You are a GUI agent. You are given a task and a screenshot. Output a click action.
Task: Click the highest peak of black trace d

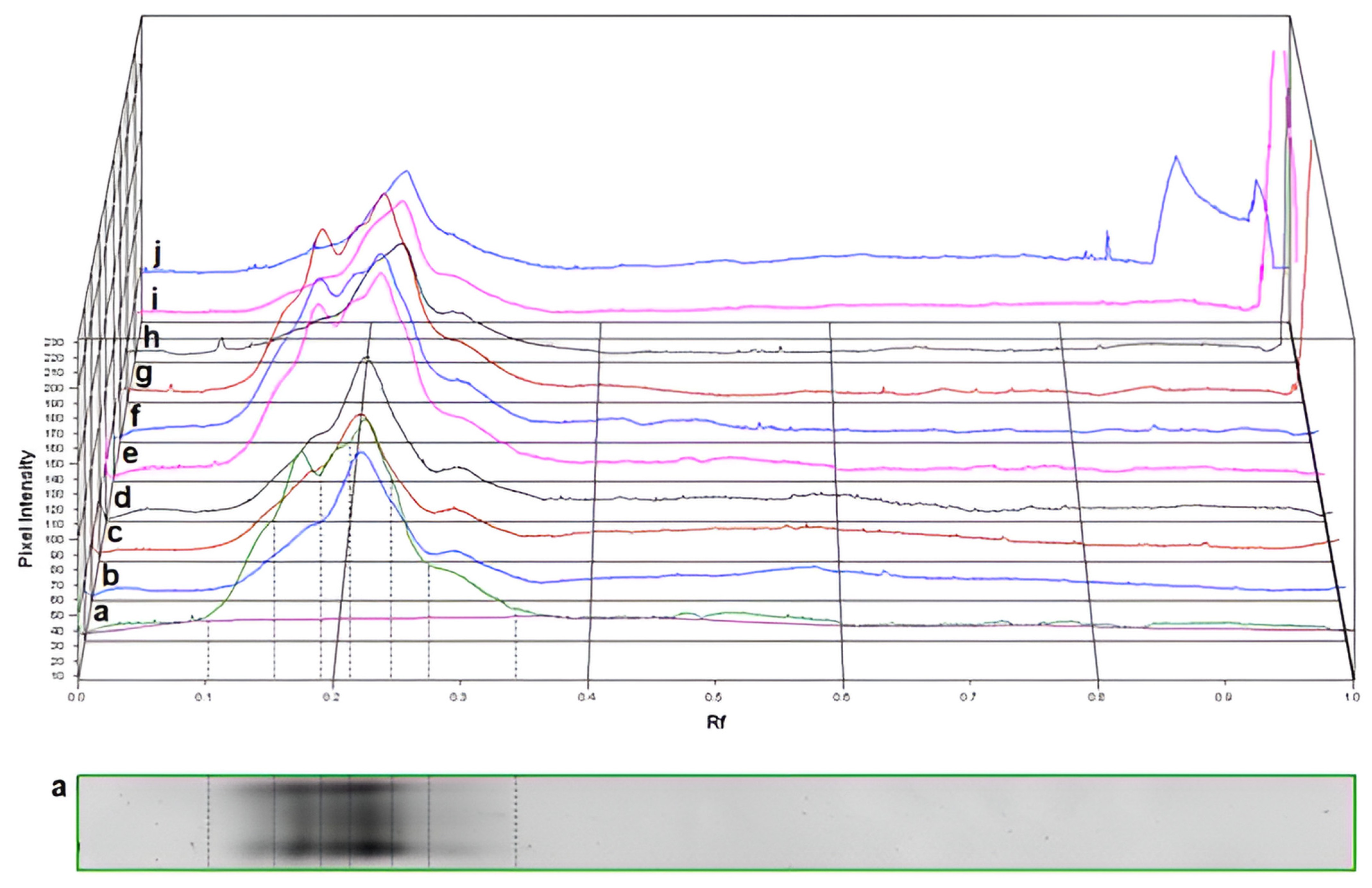click(x=366, y=359)
